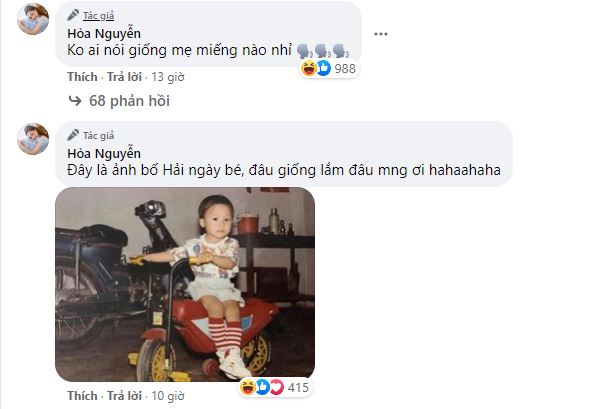Image resolution: width=591 pixels, height=409 pixels.
Task: Click Hòa Nguyễn's avatar on second comment
Action: coord(33,139)
